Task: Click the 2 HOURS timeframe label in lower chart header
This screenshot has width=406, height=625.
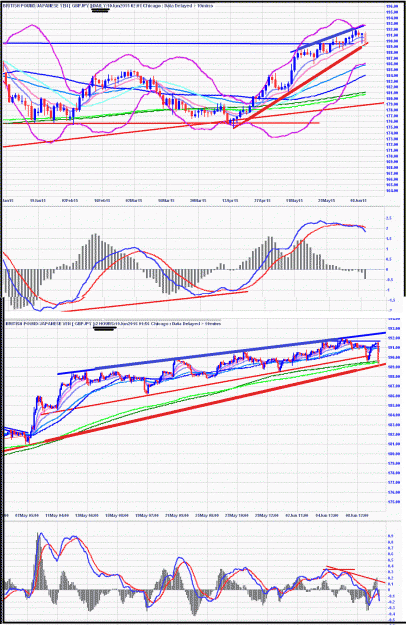Action: [x=104, y=324]
